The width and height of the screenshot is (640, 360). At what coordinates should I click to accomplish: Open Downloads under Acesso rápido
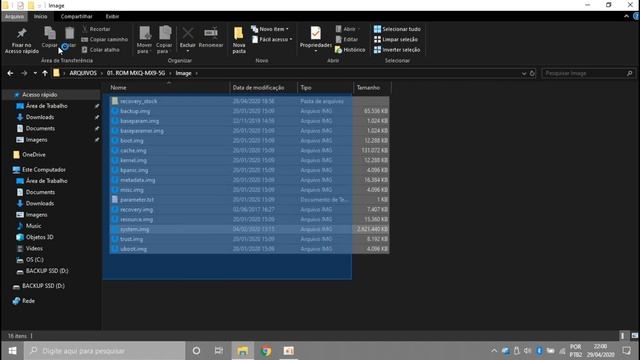pyautogui.click(x=40, y=117)
